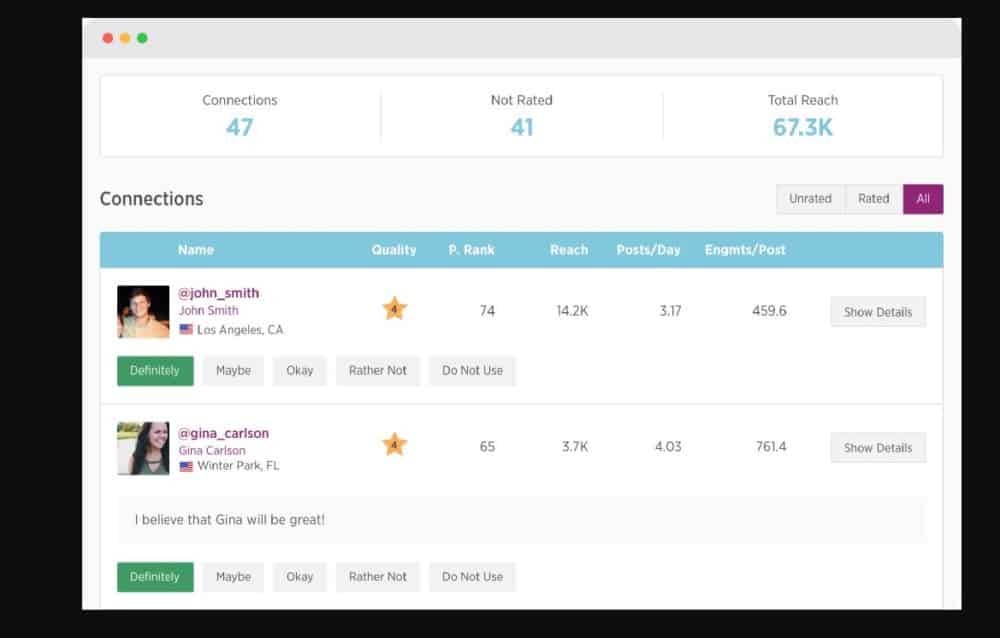Screen dimensions: 1000x638
Task: Expand Show Details for John Smith
Action: click(x=877, y=312)
